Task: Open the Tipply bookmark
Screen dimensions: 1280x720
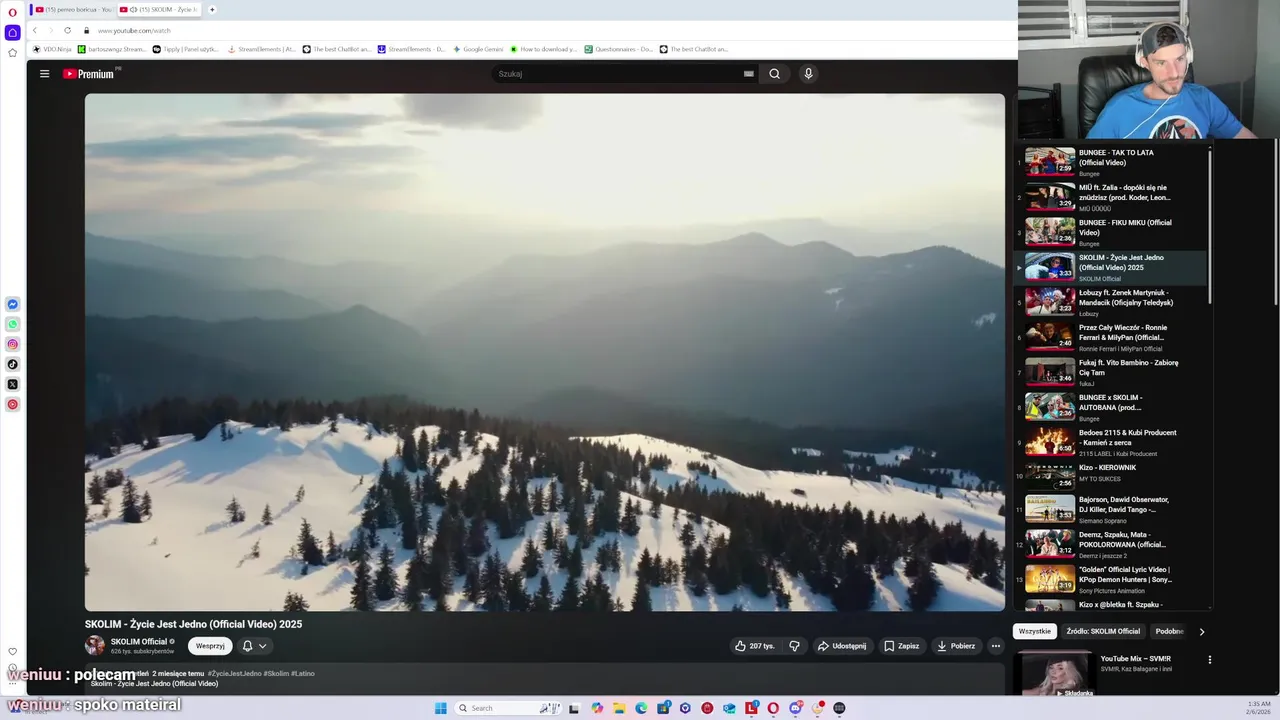Action: click(185, 49)
